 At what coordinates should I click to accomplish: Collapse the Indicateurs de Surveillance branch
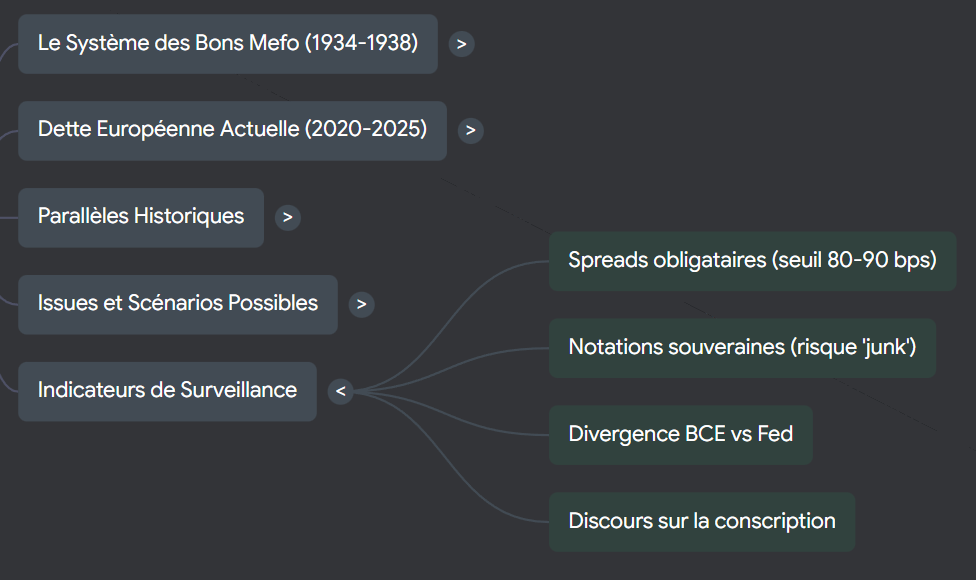341,391
